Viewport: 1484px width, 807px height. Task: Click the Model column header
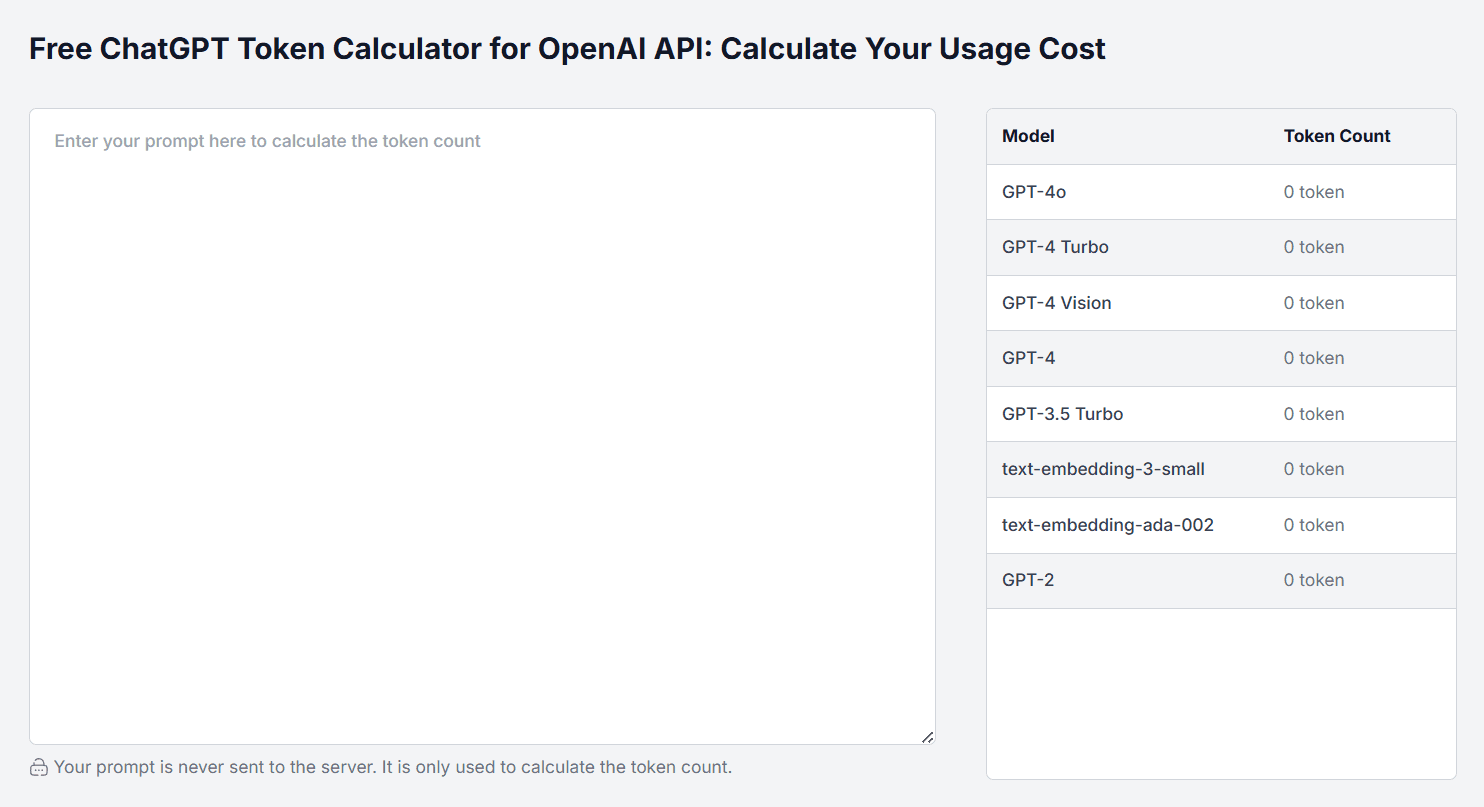tap(1028, 136)
